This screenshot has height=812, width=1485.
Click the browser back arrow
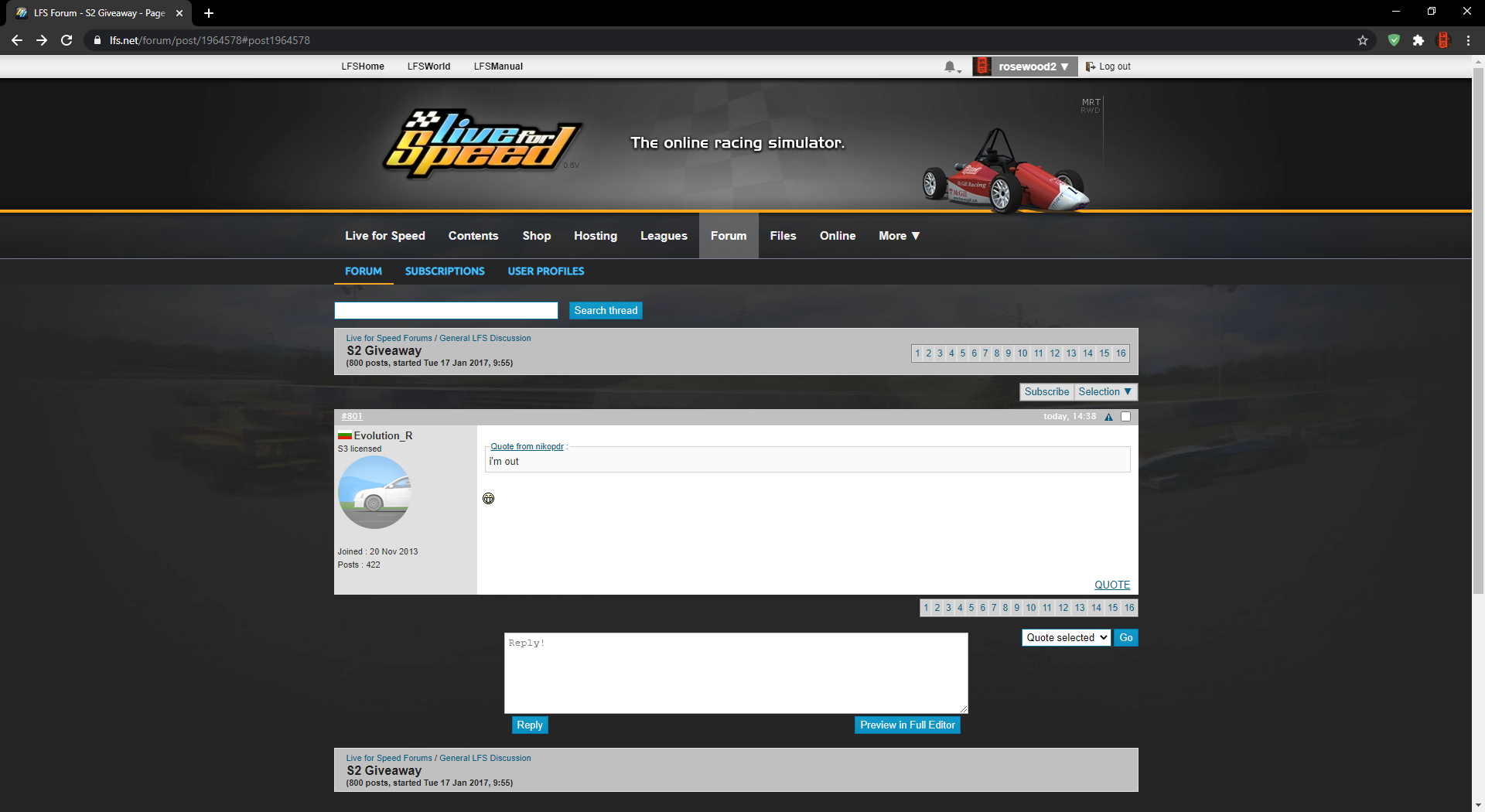point(17,40)
